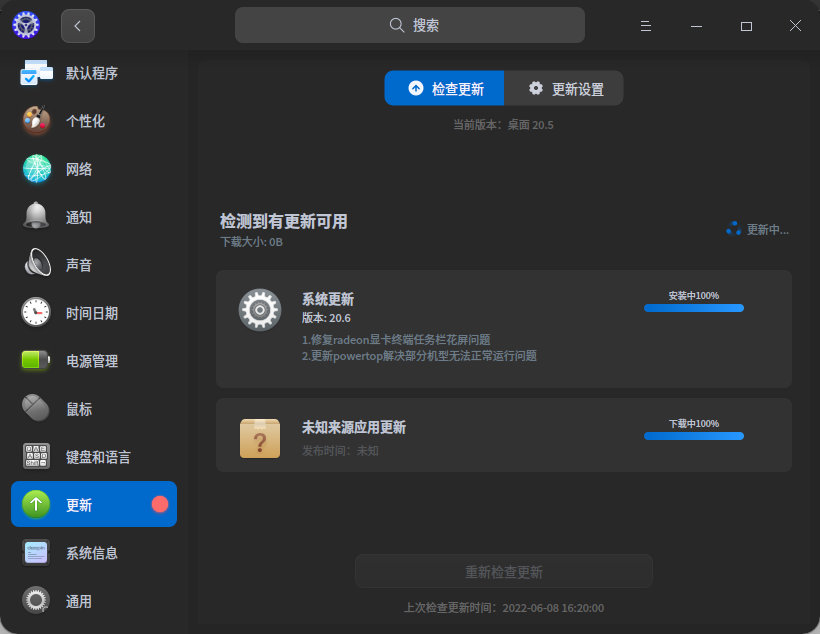This screenshot has height=634, width=820.
Task: Click the radeon graphics fix changelog line
Action: (396, 339)
